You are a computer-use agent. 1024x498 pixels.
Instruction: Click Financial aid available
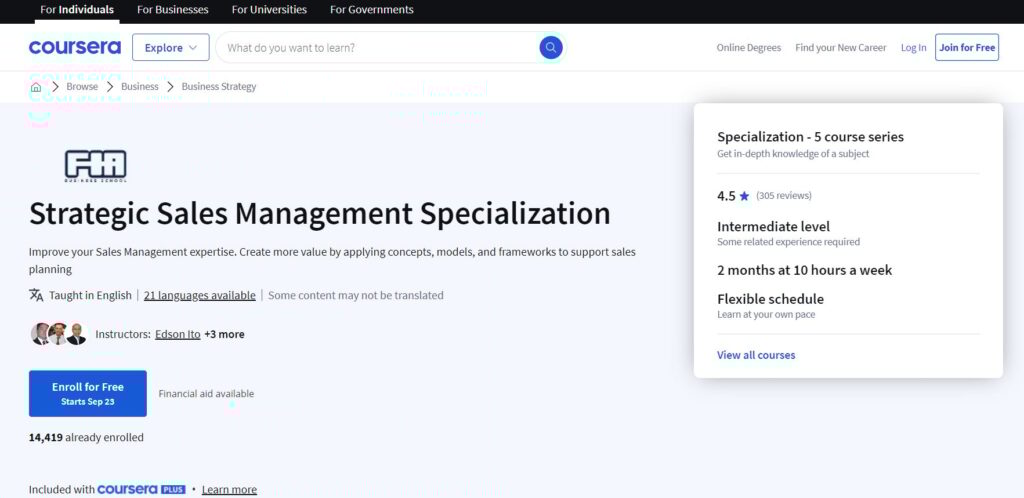(206, 394)
